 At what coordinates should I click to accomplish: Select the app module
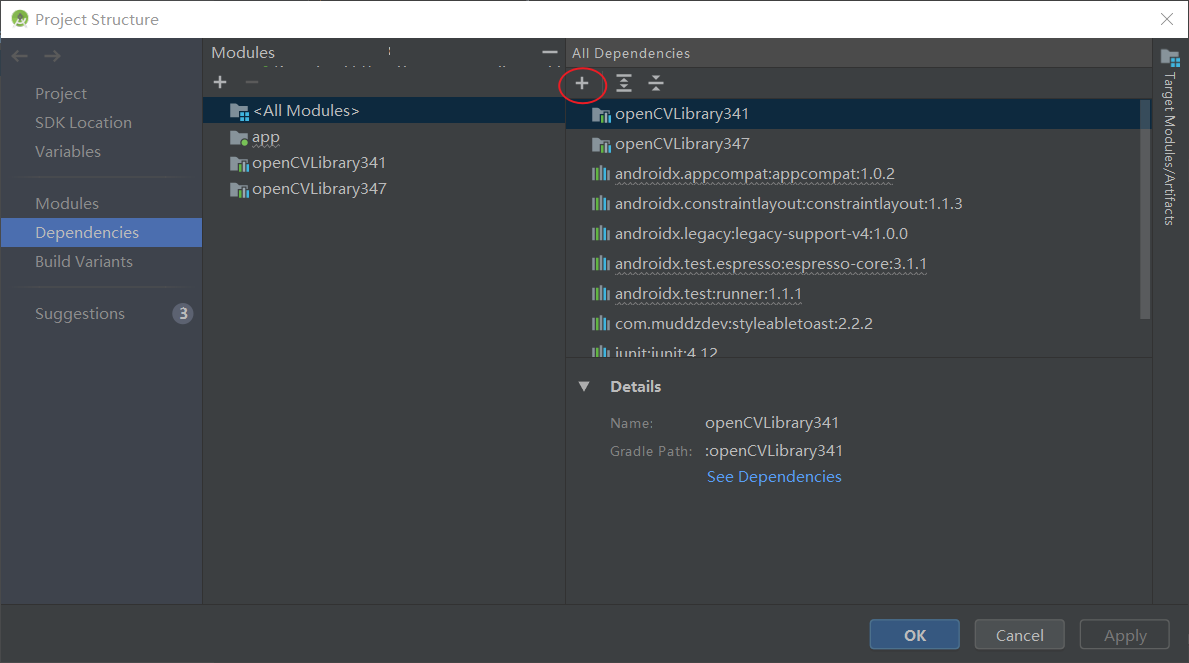click(384, 137)
